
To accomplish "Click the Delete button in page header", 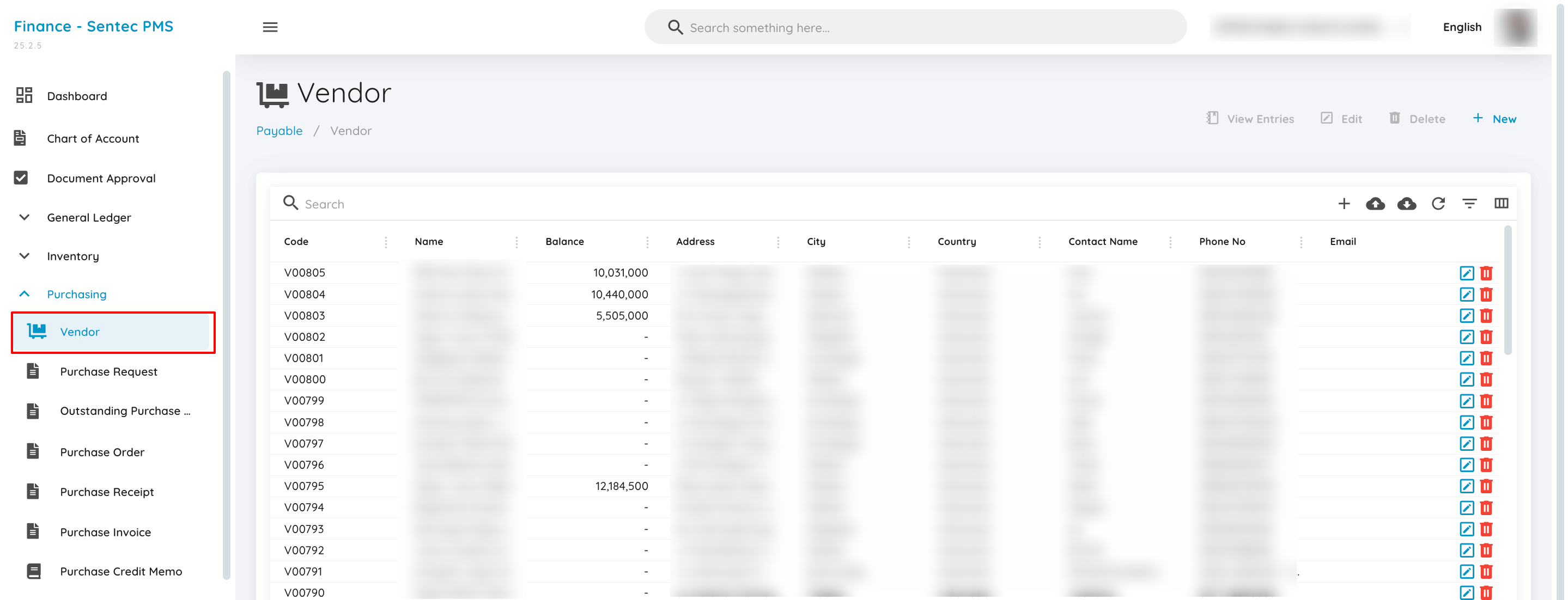I will 1417,119.
